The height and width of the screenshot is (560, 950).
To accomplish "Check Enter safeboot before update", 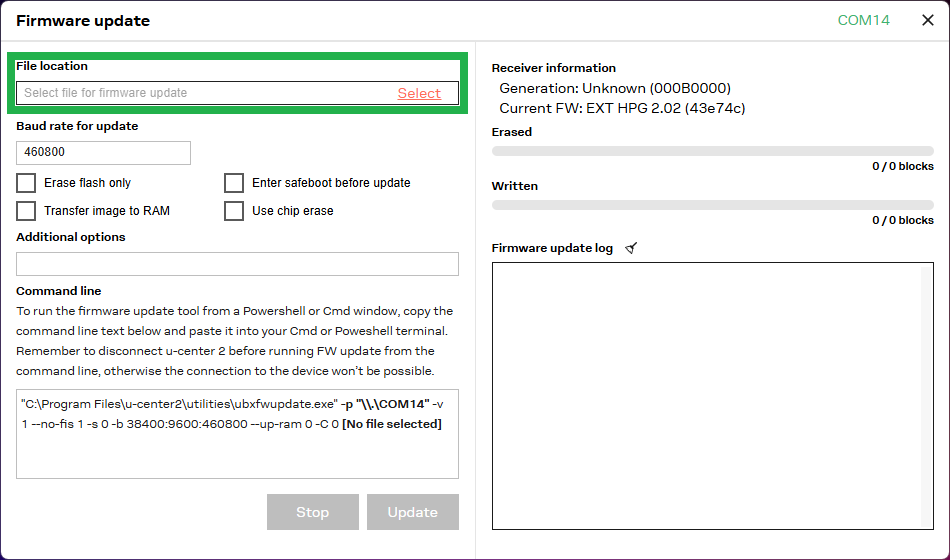I will click(234, 183).
